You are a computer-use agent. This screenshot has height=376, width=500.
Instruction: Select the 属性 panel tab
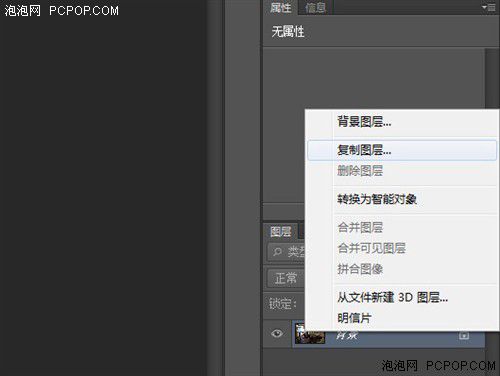281,7
